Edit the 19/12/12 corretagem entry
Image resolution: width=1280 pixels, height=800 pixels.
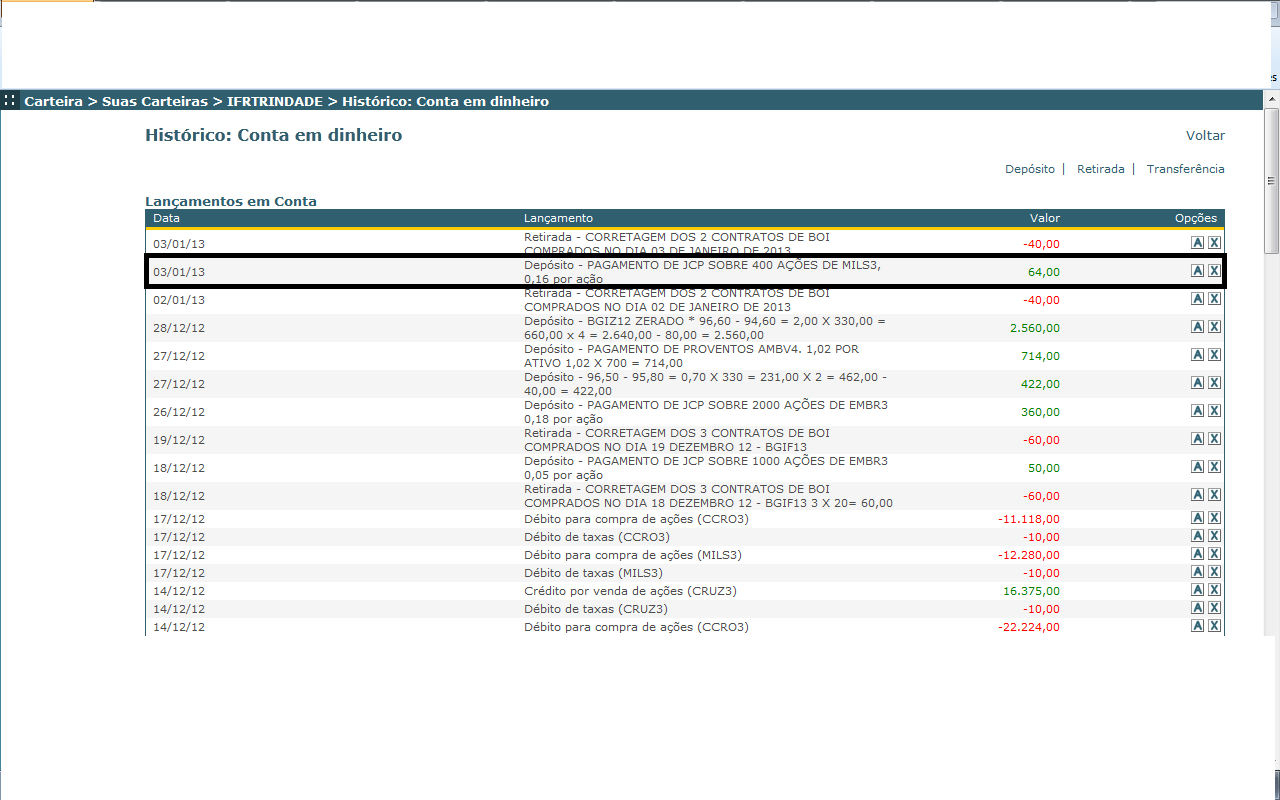[x=1197, y=439]
